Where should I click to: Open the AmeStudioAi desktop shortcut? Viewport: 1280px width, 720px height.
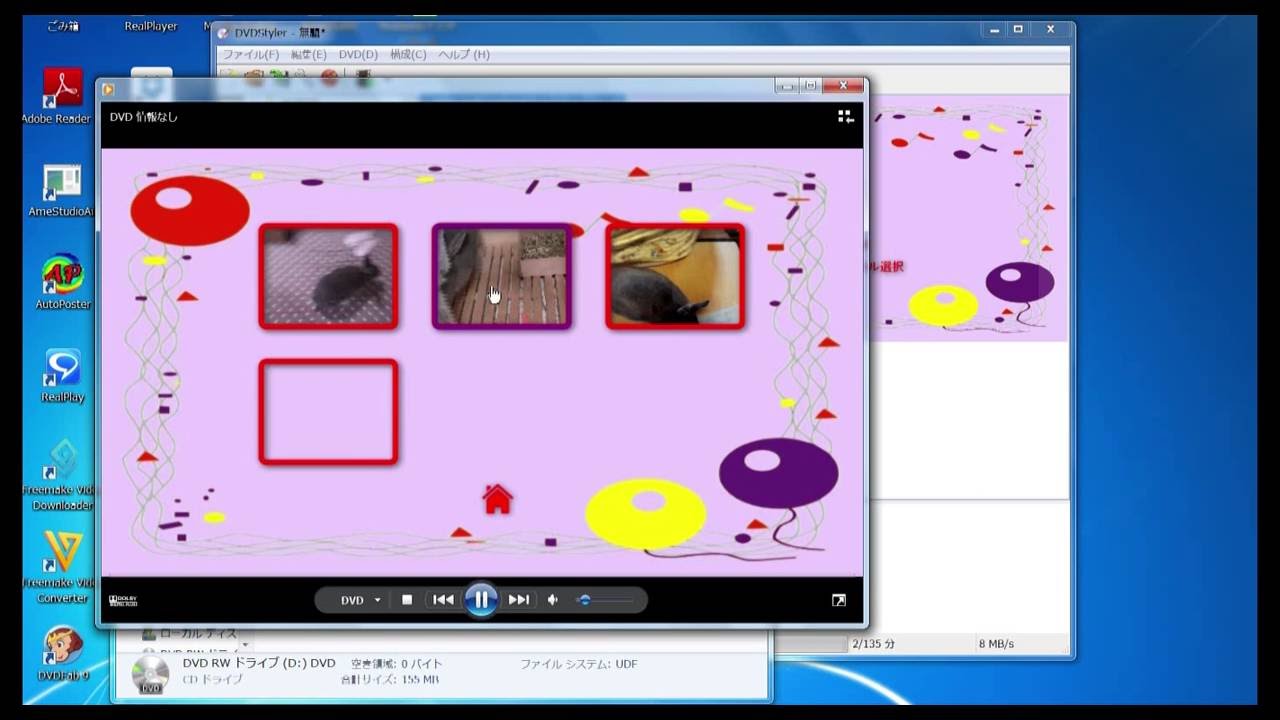[62, 190]
